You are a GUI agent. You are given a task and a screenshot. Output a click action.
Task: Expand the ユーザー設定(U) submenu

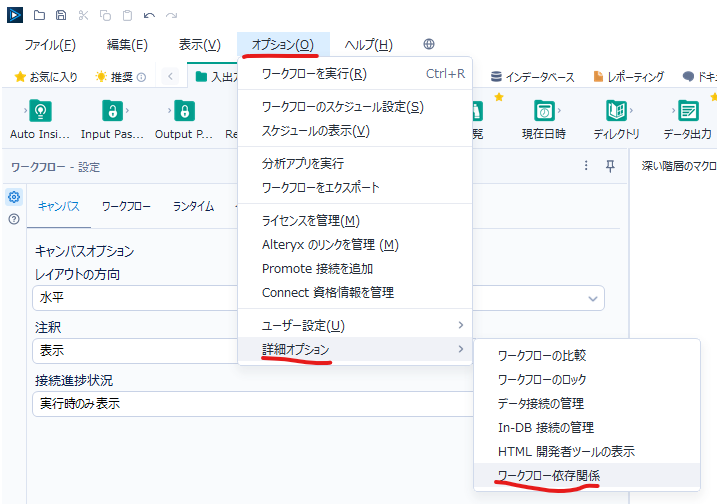355,325
